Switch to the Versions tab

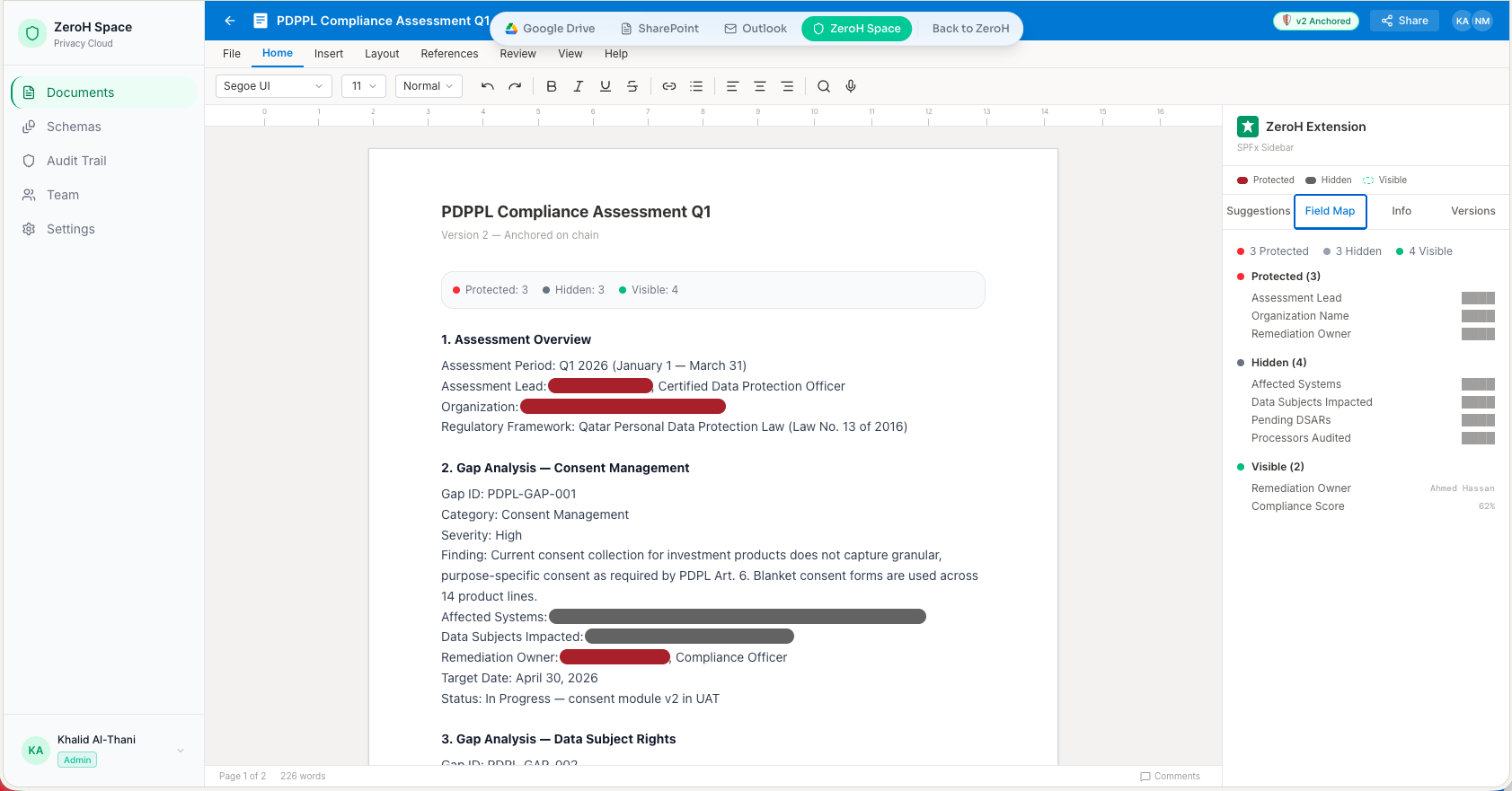click(x=1472, y=211)
